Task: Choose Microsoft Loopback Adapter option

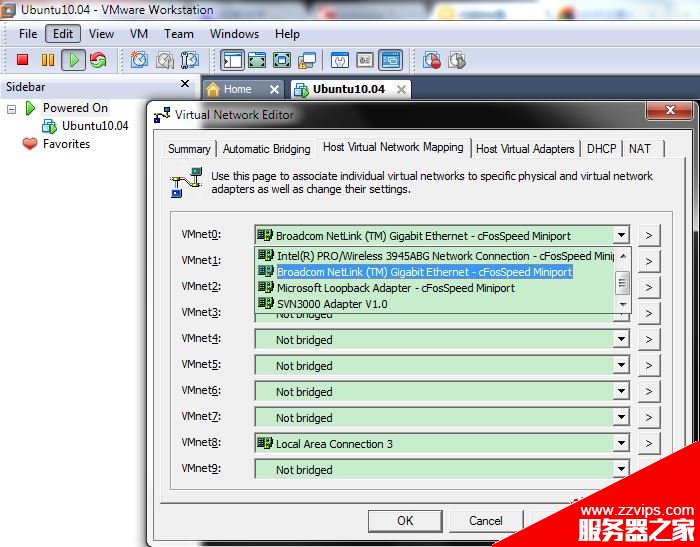Action: [x=435, y=288]
